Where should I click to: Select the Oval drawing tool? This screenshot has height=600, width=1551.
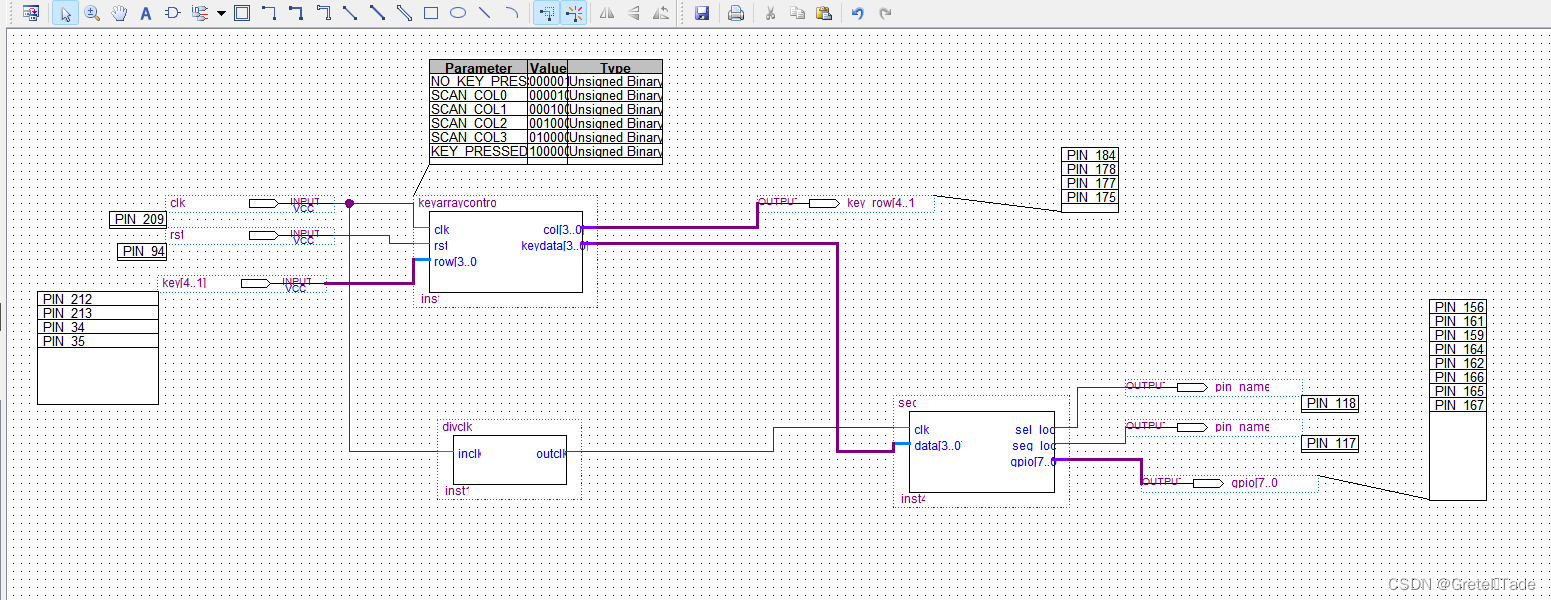coord(458,13)
